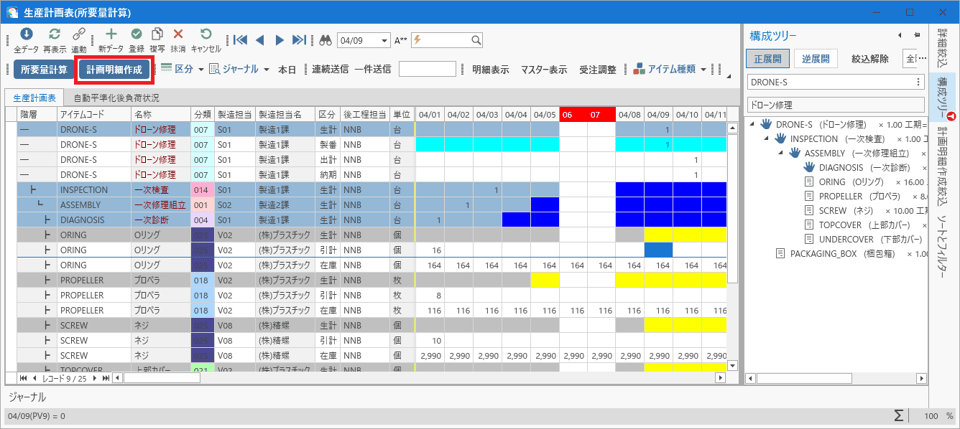Viewport: 960px width, 429px height.
Task: Open the 区分 dropdown
Action: pyautogui.click(x=183, y=70)
